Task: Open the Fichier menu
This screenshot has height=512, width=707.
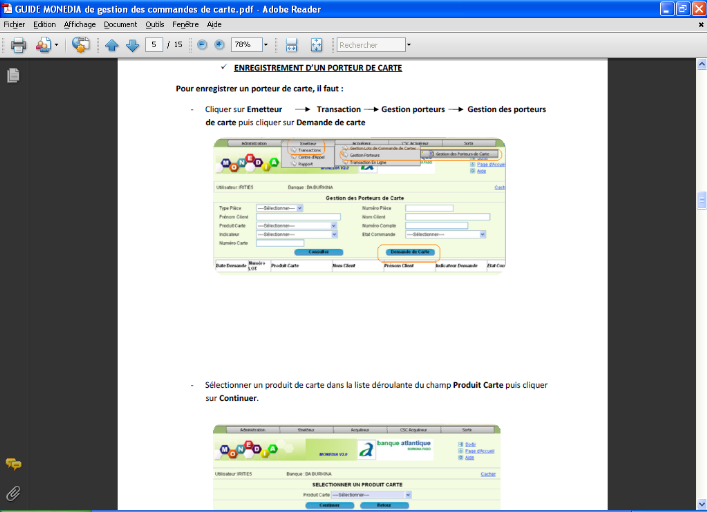Action: tap(14, 24)
